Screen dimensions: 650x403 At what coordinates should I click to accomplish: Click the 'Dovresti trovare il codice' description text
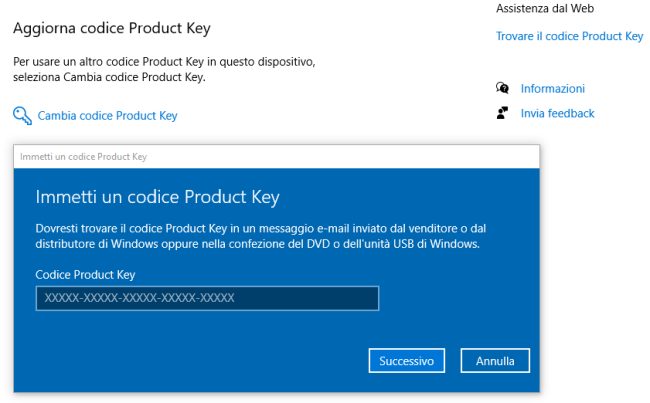pos(260,236)
